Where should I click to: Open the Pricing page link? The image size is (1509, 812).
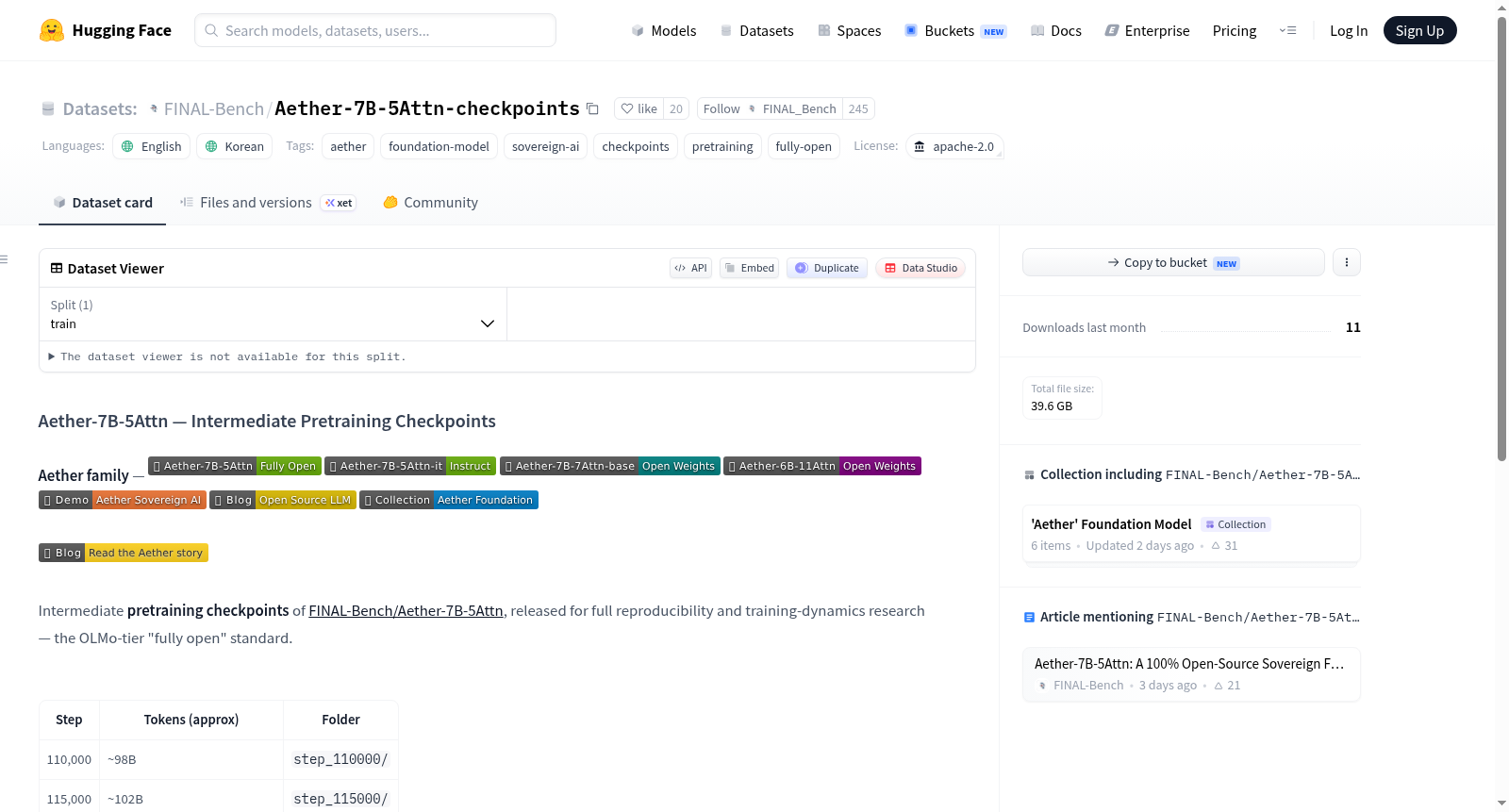pyautogui.click(x=1235, y=30)
